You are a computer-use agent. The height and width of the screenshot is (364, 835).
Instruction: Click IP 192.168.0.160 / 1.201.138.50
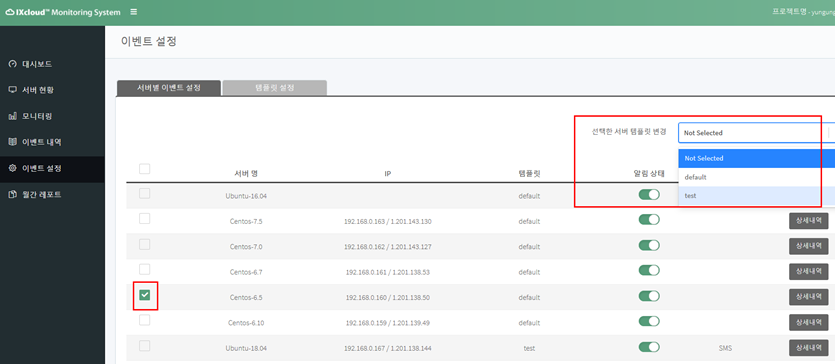click(388, 297)
